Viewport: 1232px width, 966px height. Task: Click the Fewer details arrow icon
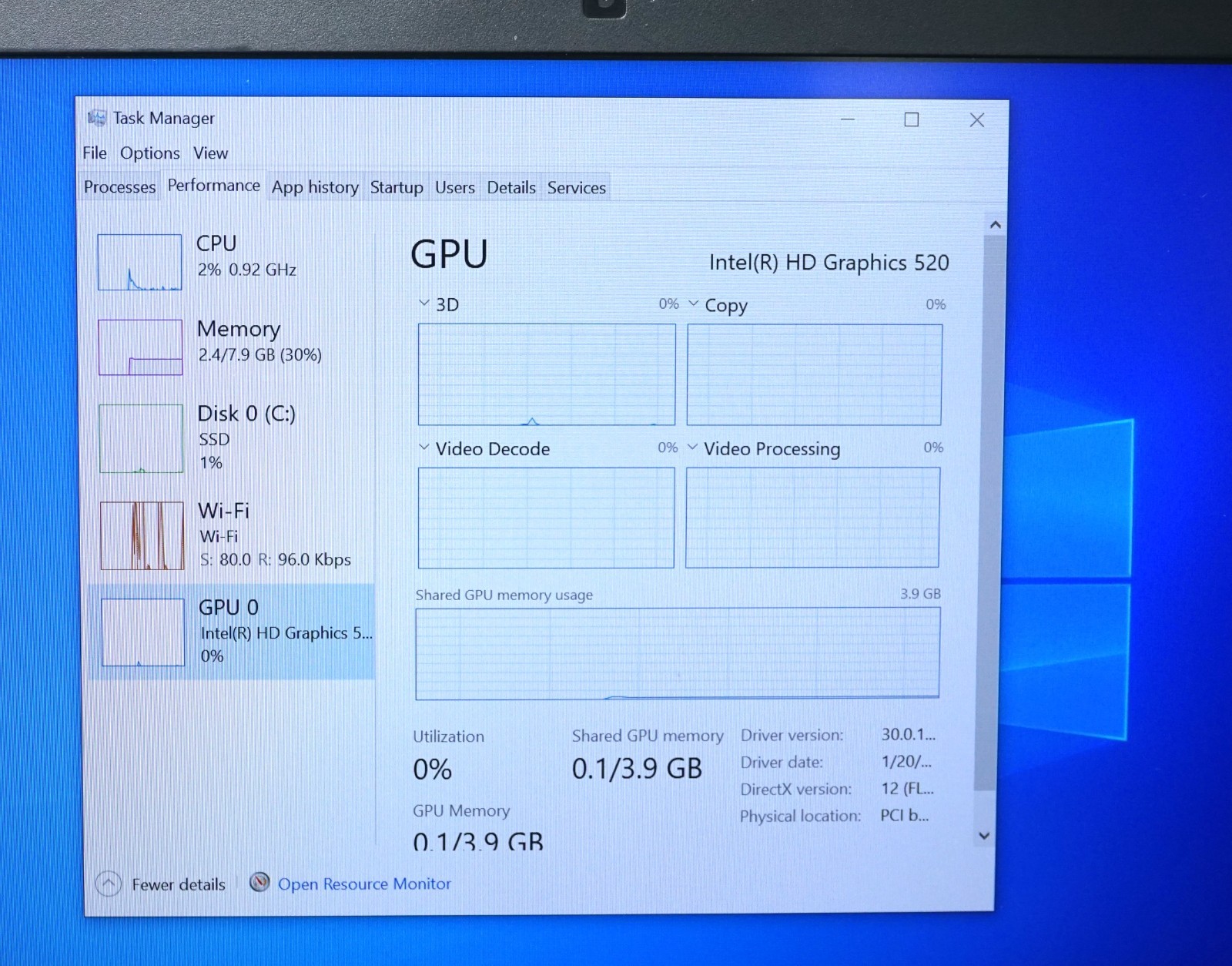[x=109, y=884]
